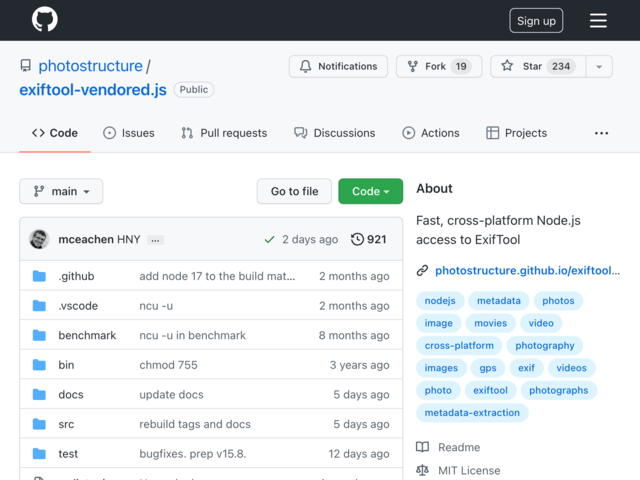This screenshot has height=480, width=640.
Task: Open the docs folder icon
Action: [x=39, y=395]
